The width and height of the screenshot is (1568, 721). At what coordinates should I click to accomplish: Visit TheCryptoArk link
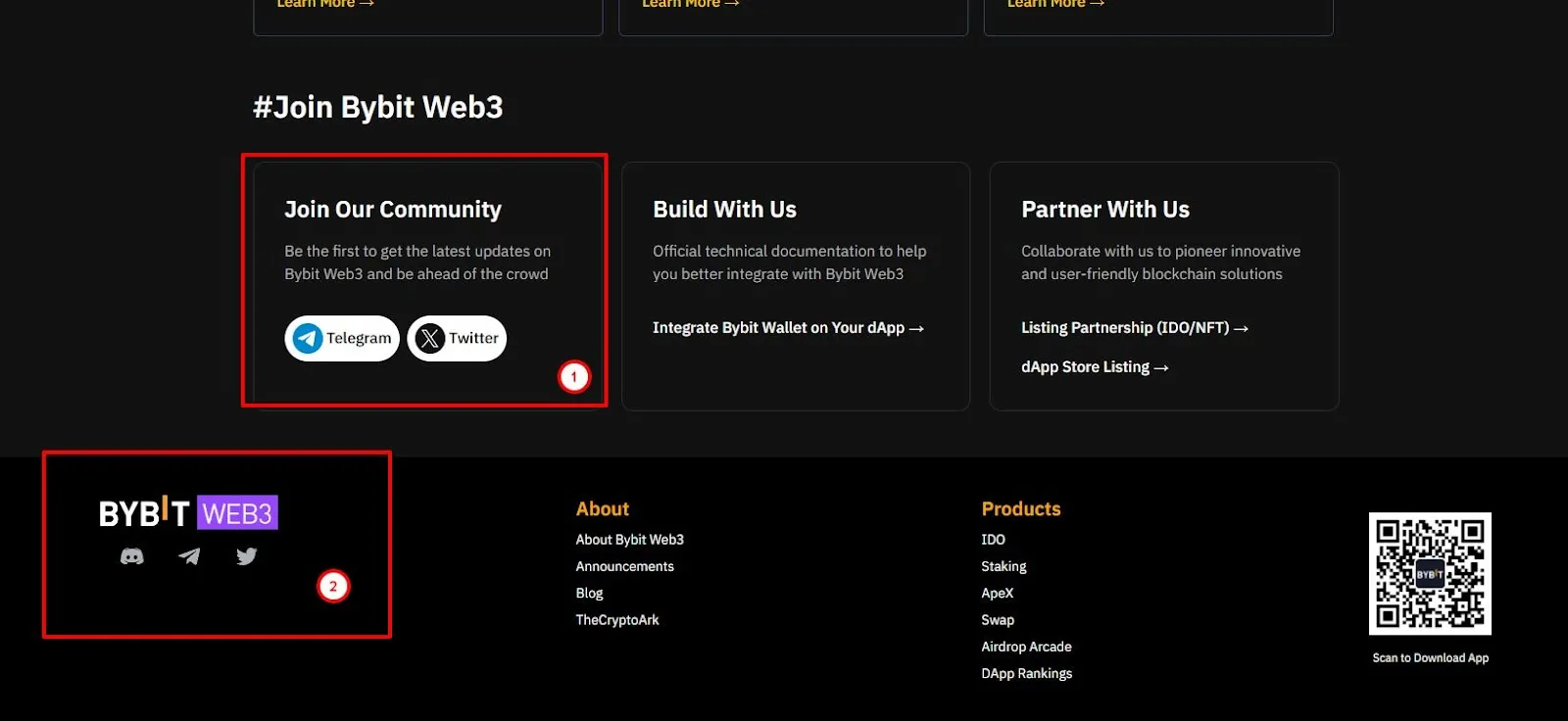[x=617, y=620]
